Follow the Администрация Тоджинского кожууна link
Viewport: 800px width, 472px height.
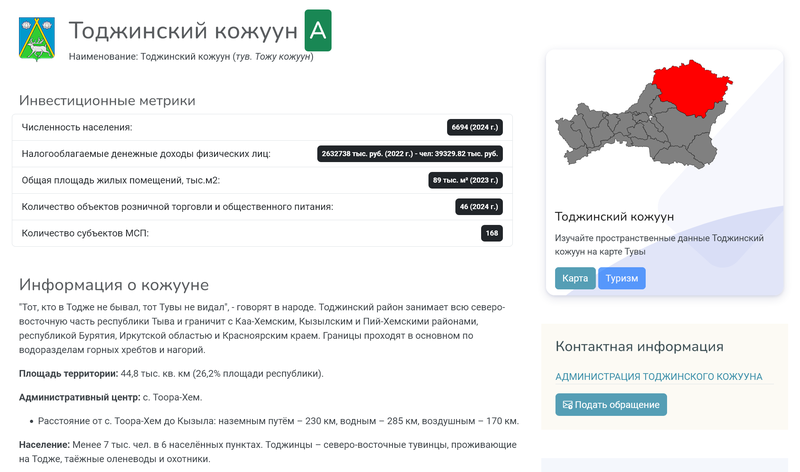click(658, 377)
